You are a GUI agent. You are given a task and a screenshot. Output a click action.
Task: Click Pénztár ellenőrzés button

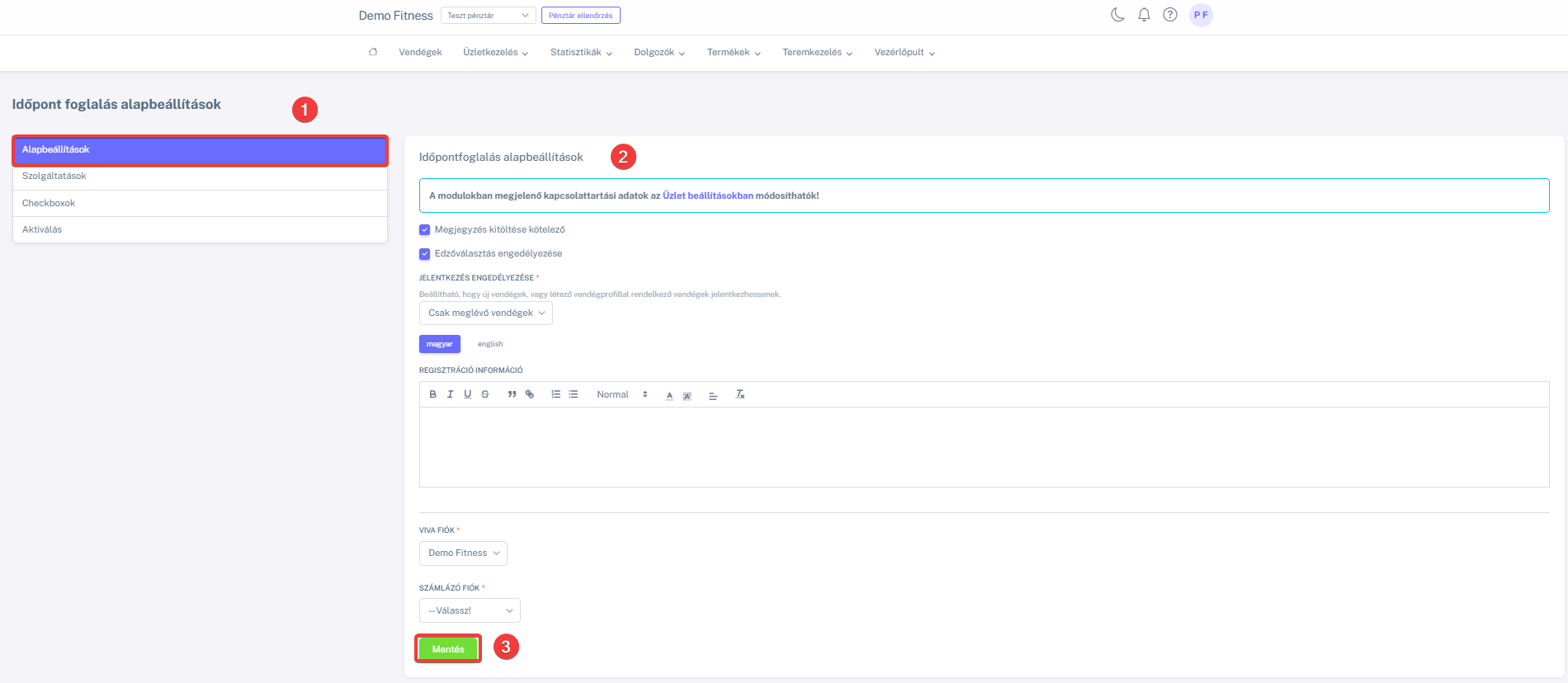tap(580, 16)
